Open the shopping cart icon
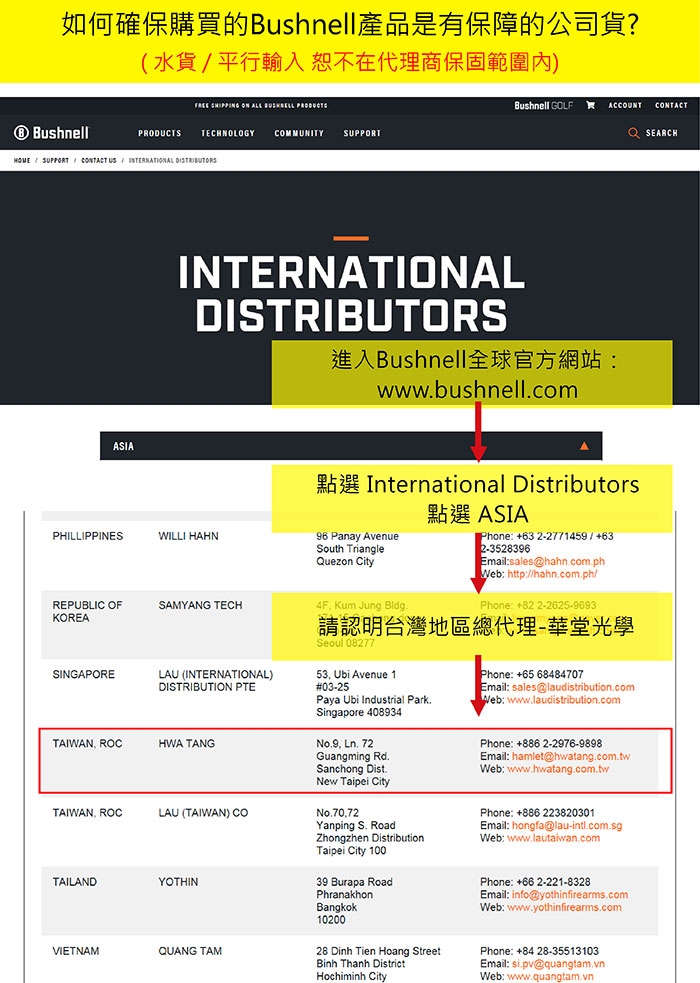Viewport: 700px width, 983px height. click(x=590, y=105)
